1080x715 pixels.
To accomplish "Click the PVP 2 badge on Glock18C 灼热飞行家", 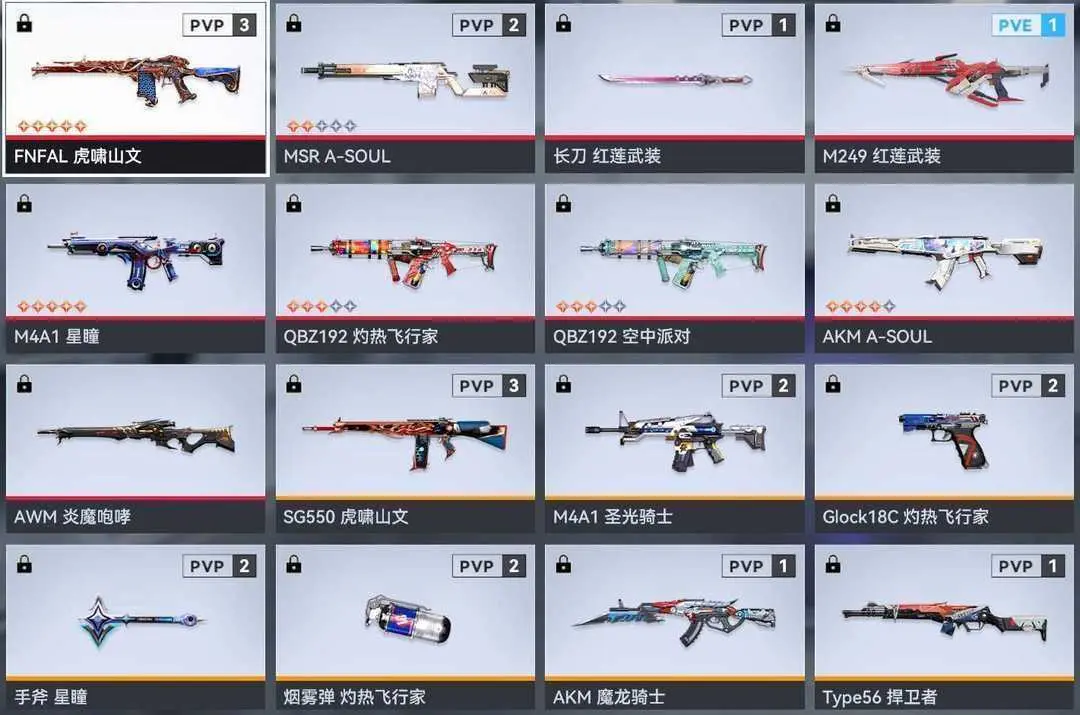I will point(1028,386).
